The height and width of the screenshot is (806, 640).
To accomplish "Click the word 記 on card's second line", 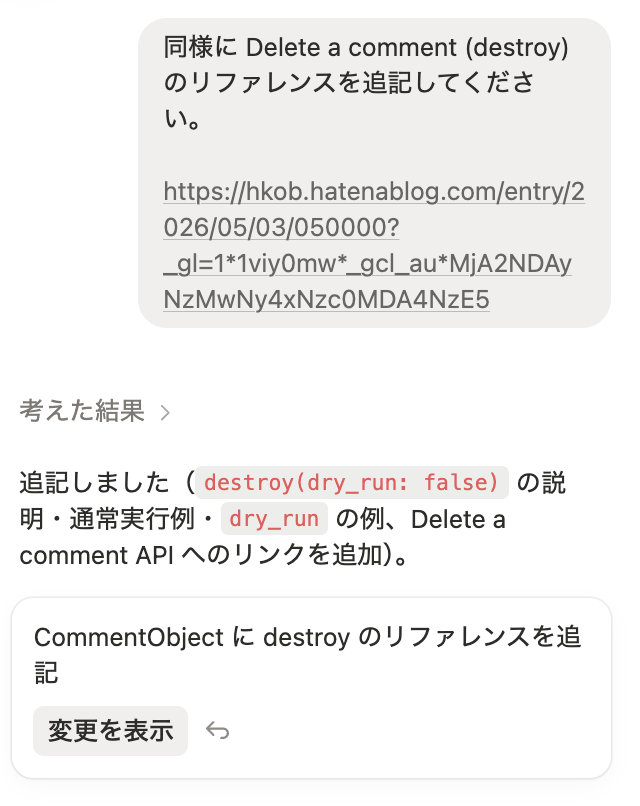I will click(x=46, y=673).
